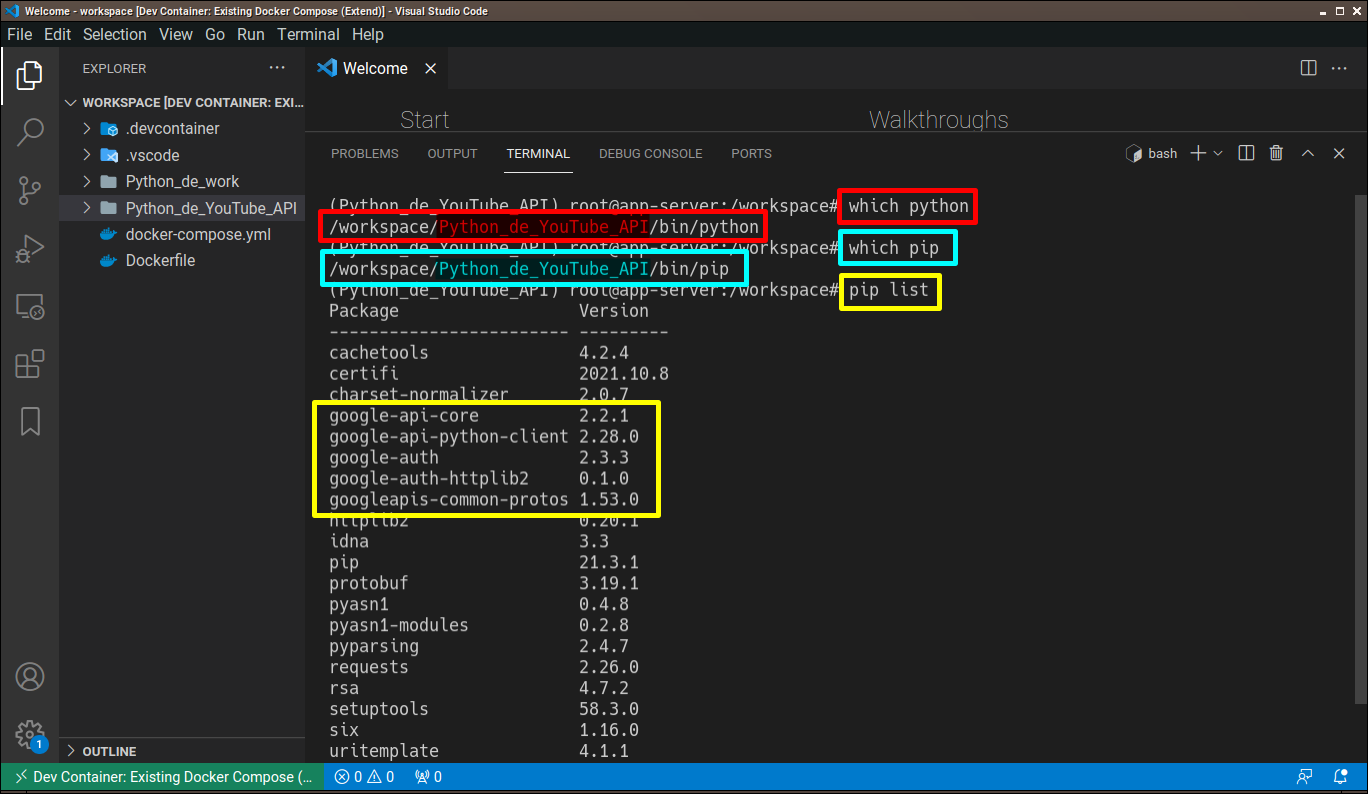Collapse the WORKSPACE folder tree

[x=70, y=102]
